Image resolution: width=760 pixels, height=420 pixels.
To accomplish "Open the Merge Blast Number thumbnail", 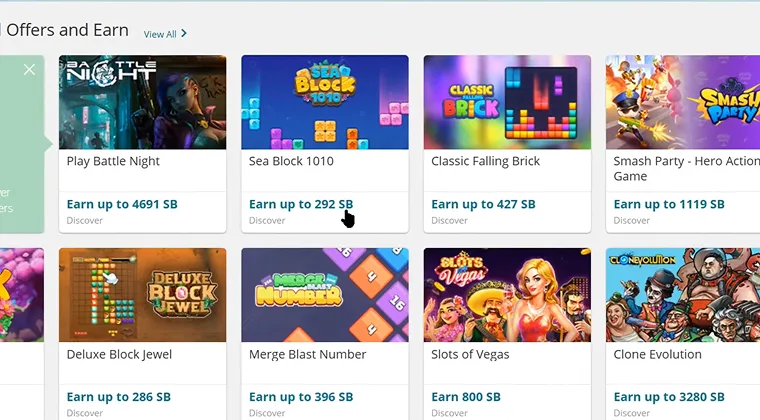I will point(325,295).
